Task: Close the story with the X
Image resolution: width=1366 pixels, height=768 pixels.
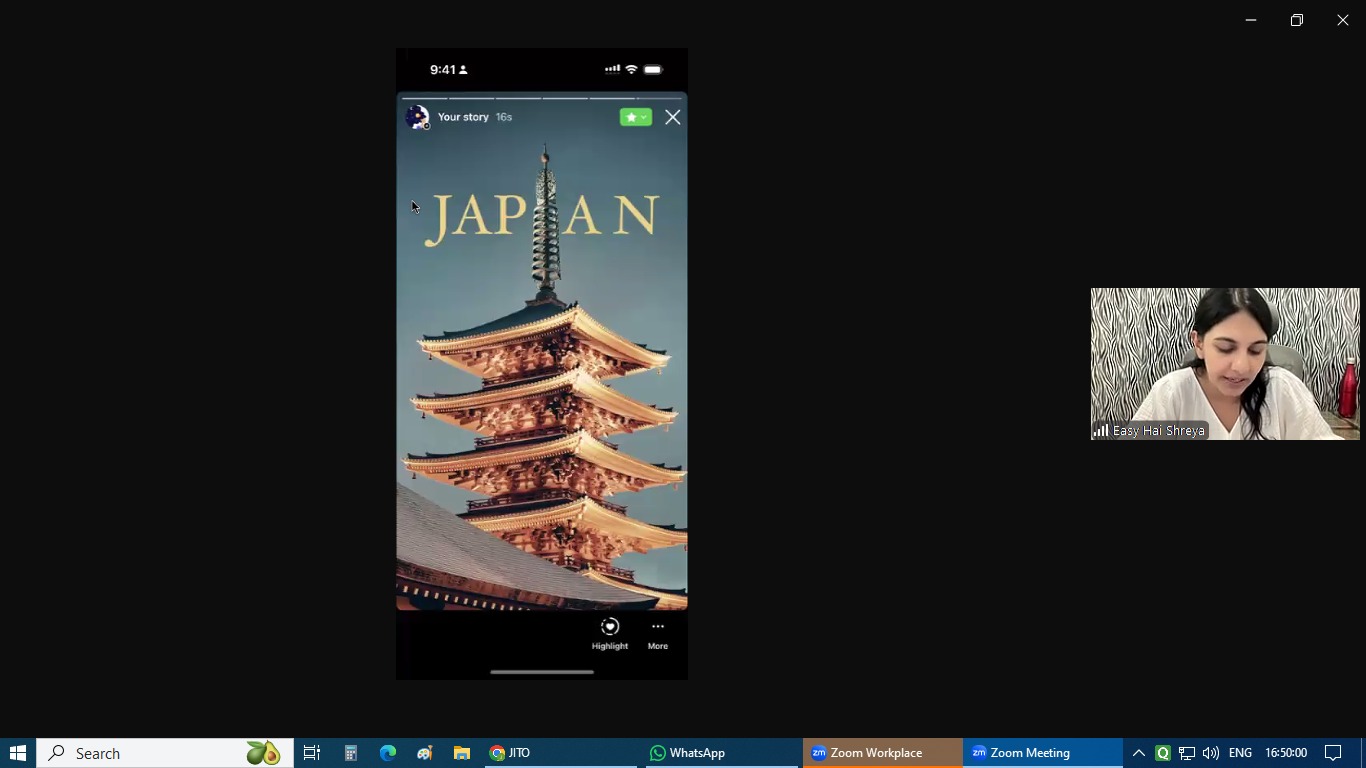Action: (673, 118)
